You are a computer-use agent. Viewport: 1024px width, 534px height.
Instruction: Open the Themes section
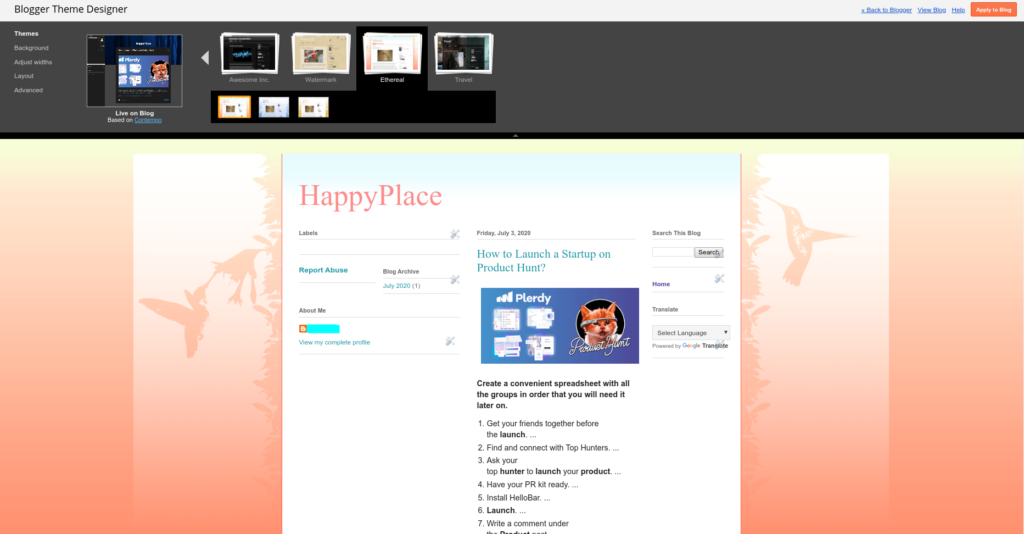click(26, 33)
